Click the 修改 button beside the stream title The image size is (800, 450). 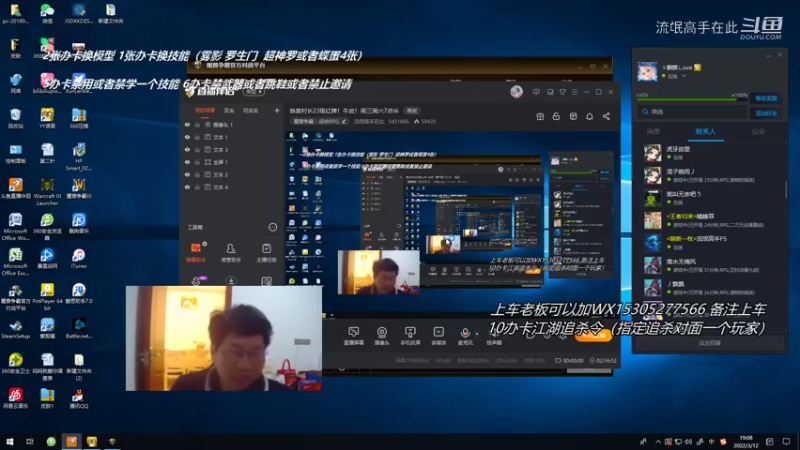click(x=412, y=111)
